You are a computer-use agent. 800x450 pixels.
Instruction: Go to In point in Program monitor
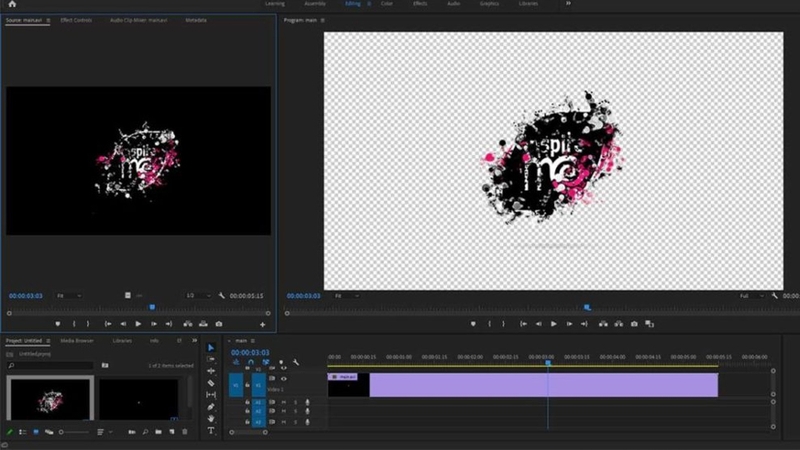coord(523,324)
